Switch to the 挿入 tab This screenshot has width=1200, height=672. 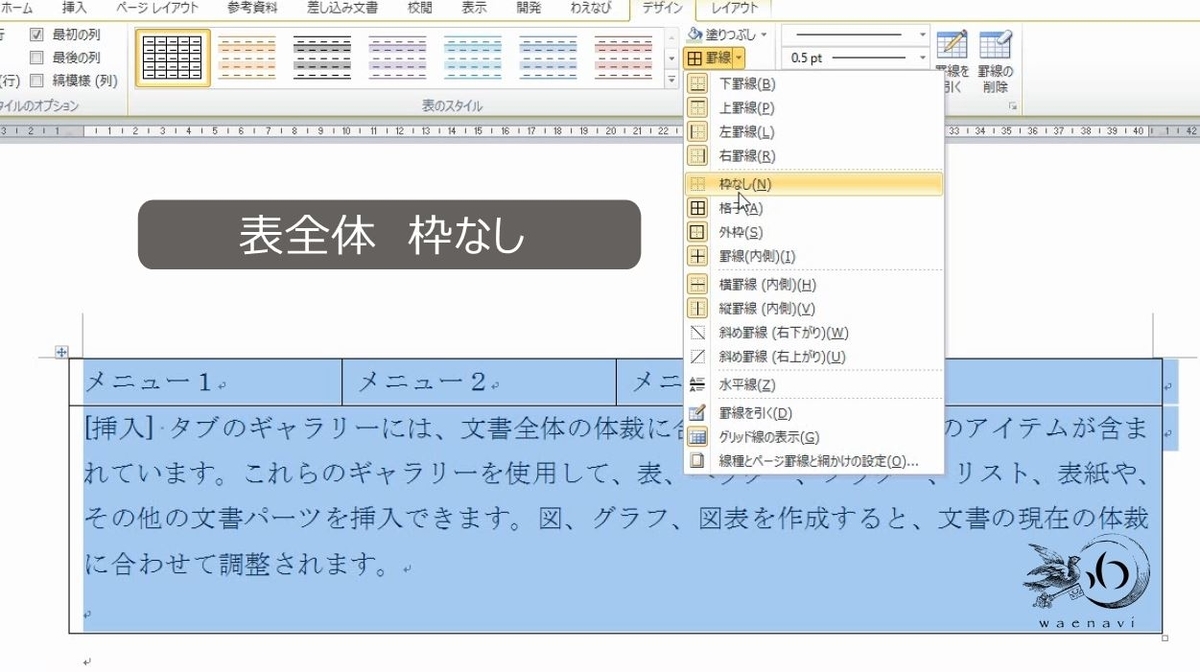pyautogui.click(x=74, y=8)
